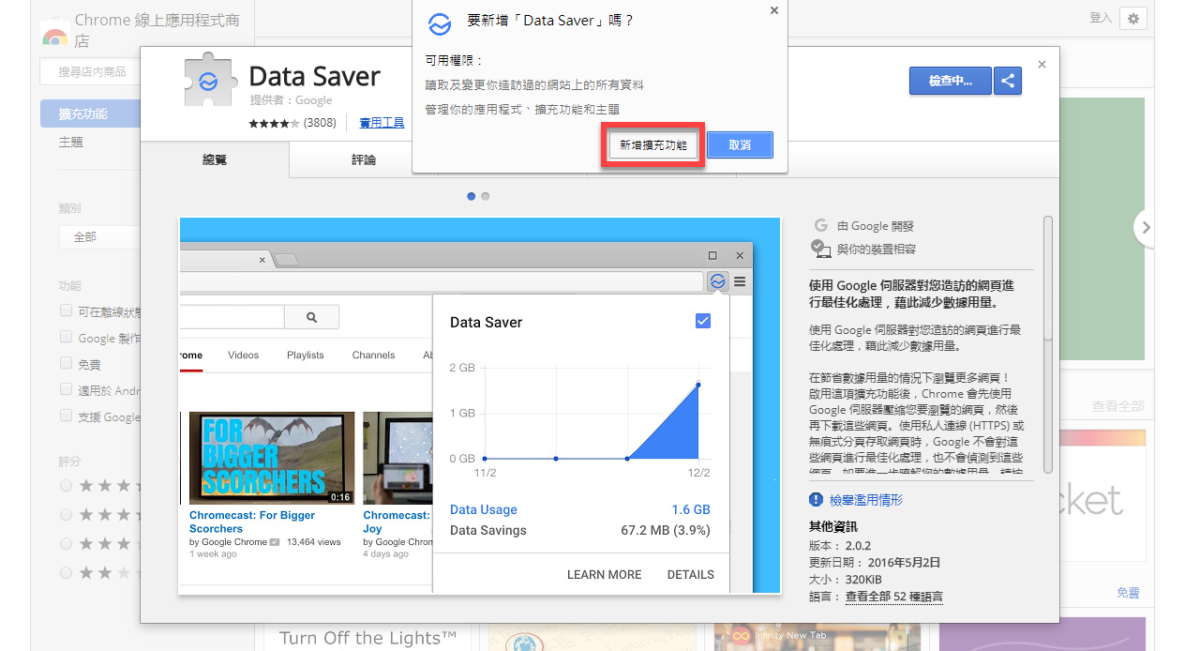Tick the Google 製作 checkbox

(x=66, y=337)
